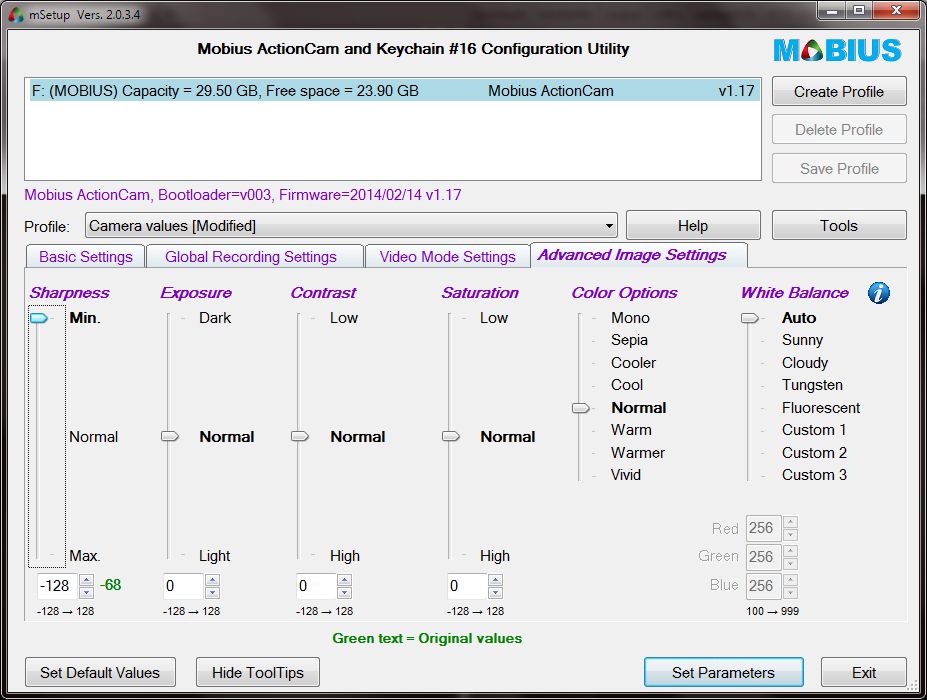Select Custom 1 white balance
The width and height of the screenshot is (927, 700).
(813, 430)
